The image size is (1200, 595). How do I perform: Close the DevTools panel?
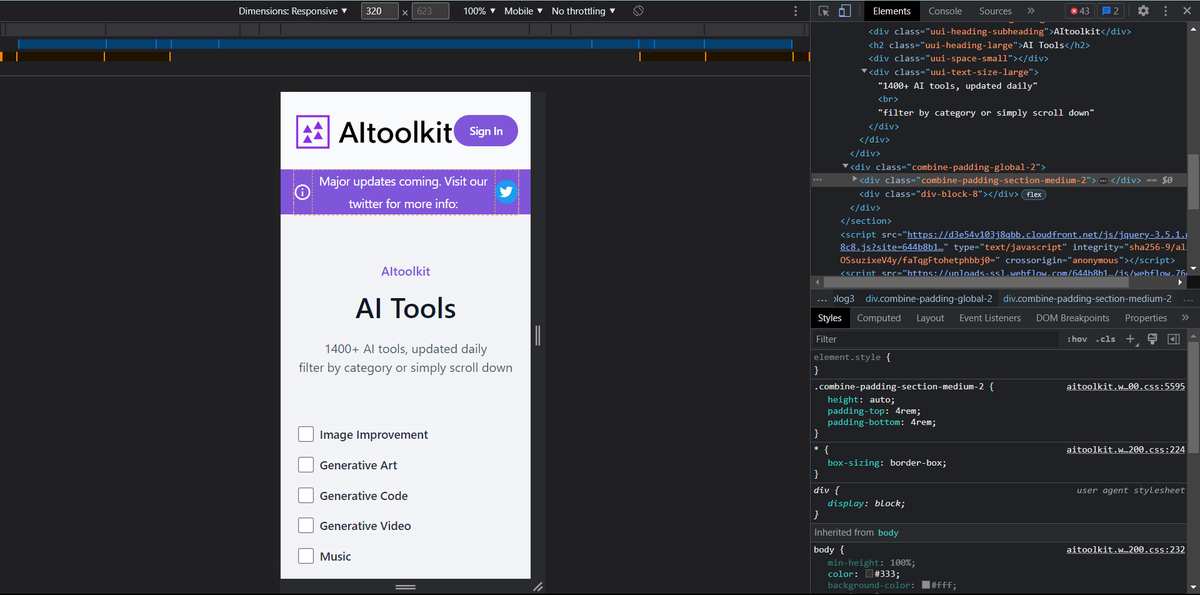(x=1187, y=11)
